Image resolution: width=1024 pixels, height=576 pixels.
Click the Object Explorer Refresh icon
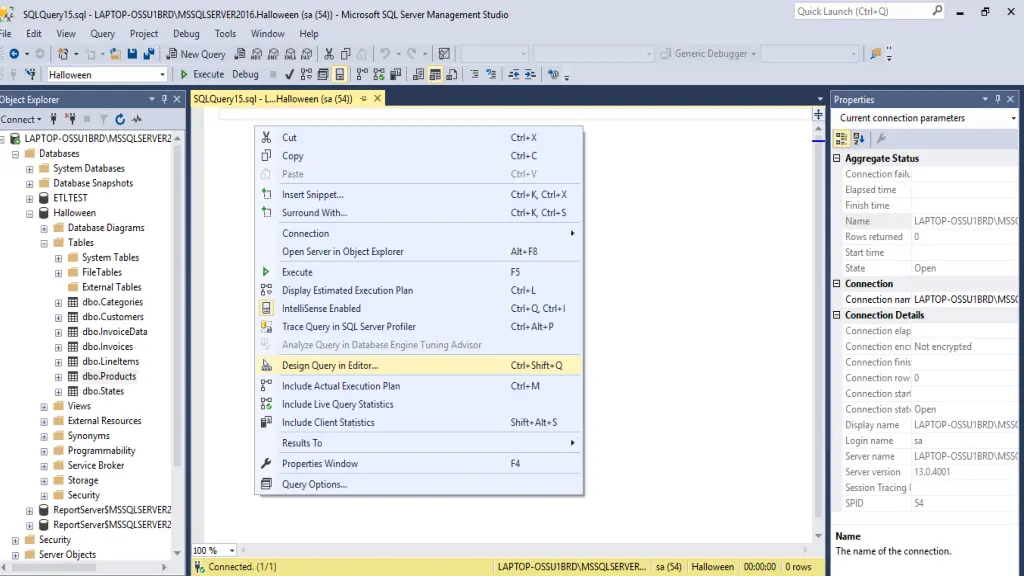pyautogui.click(x=120, y=120)
